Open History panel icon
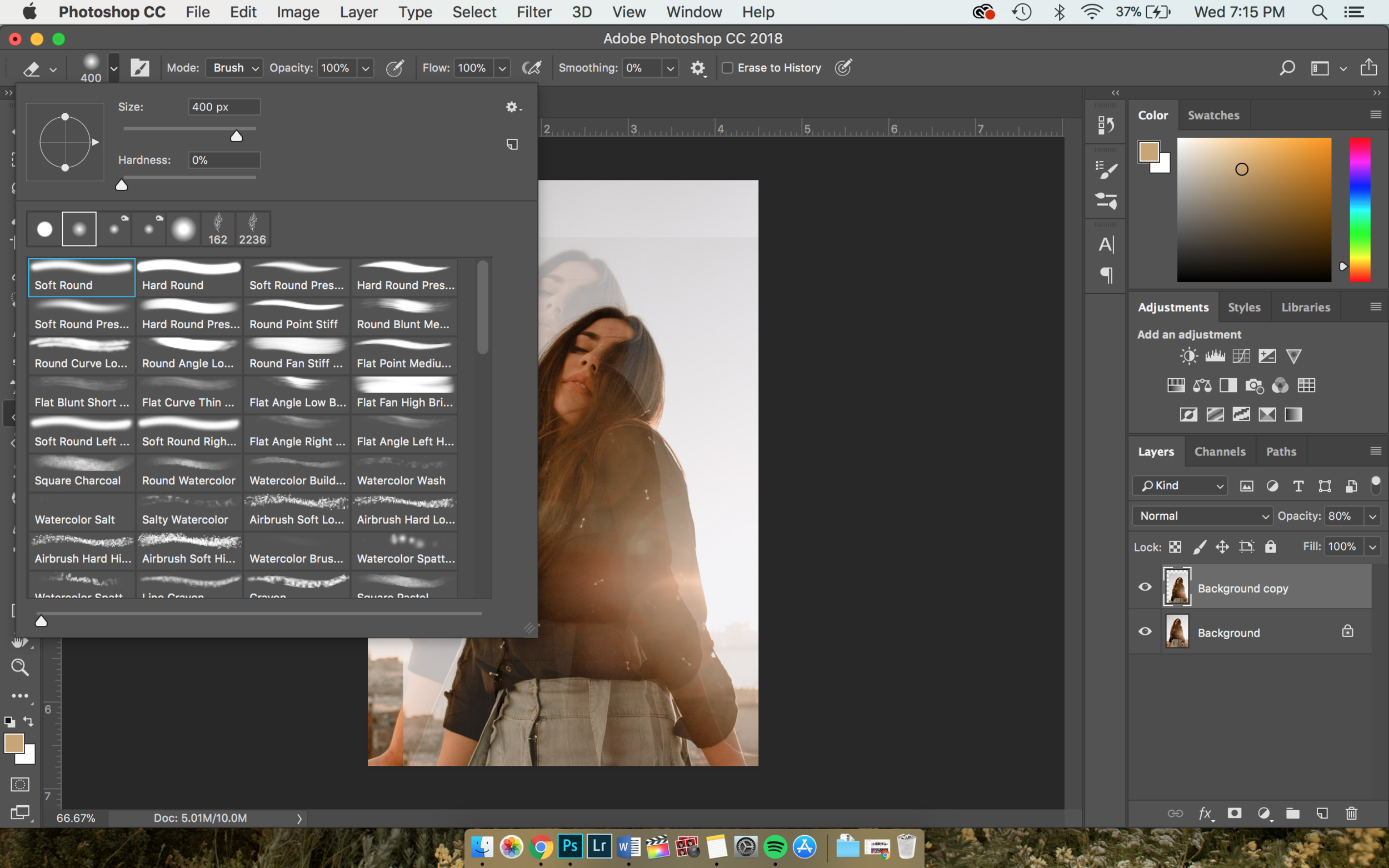The width and height of the screenshot is (1389, 868). pyautogui.click(x=1105, y=124)
